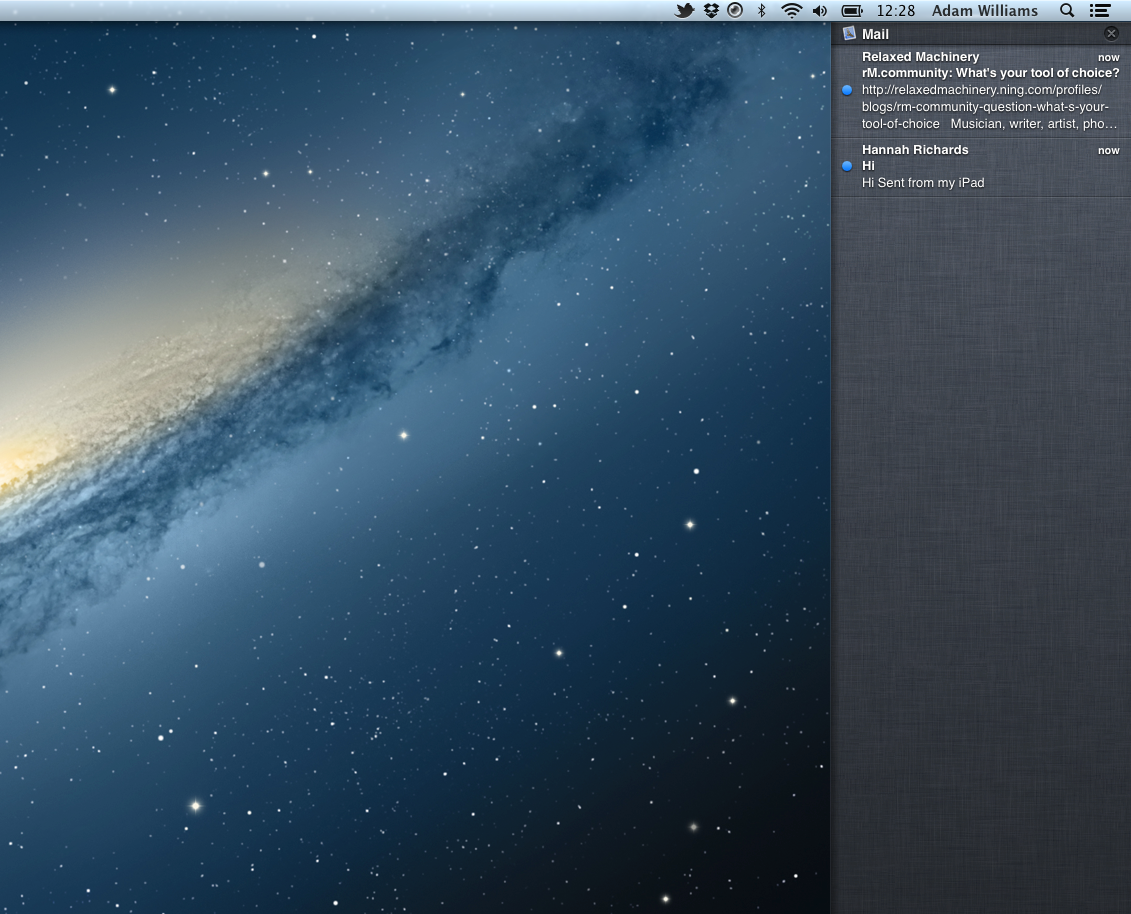Open the volume control in menu bar

click(820, 10)
